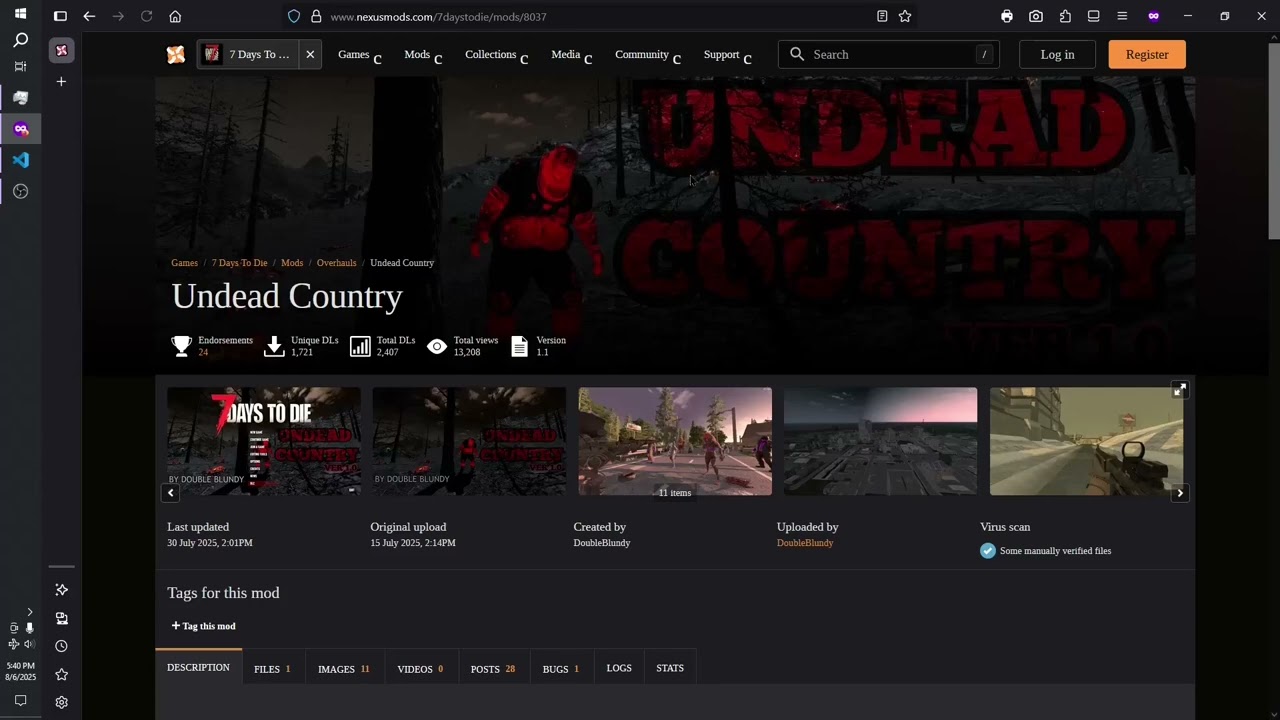Click the orange Register button
Screen dimensions: 1280x720
click(1147, 55)
